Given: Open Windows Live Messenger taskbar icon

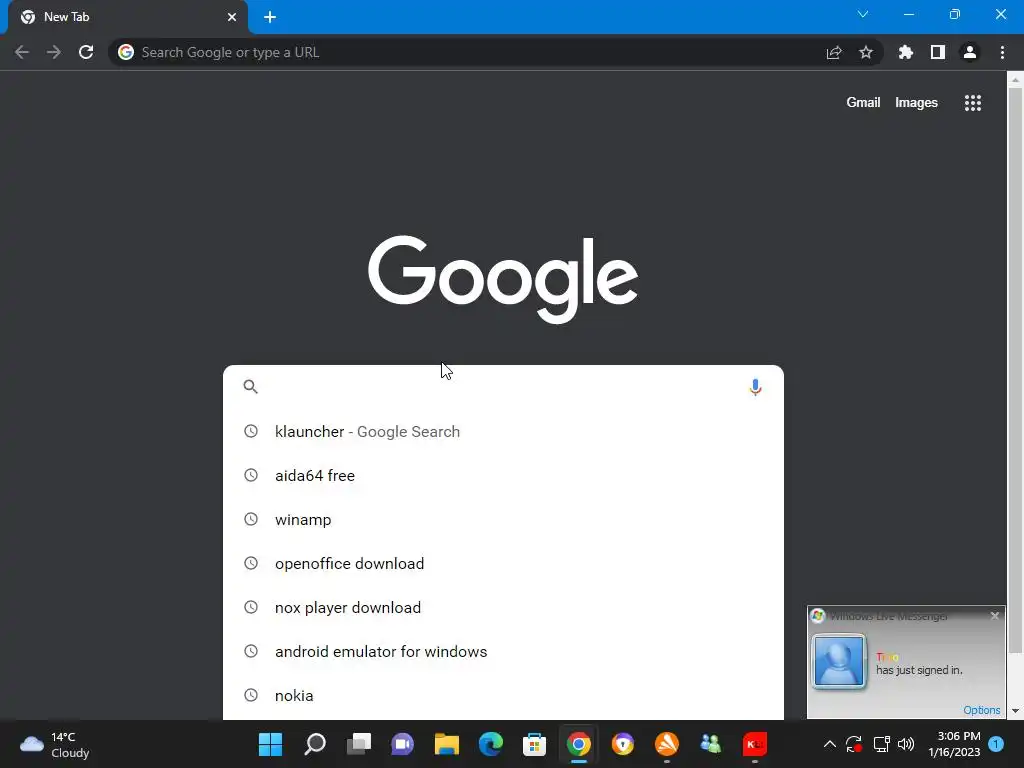Looking at the screenshot, I should click(711, 744).
